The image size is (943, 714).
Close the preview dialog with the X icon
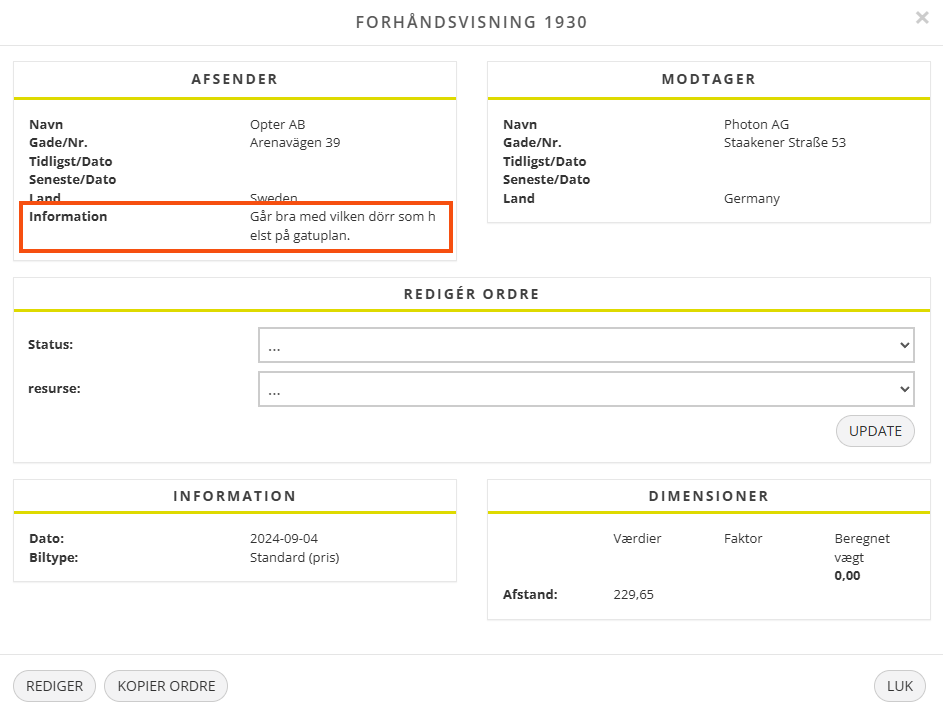tap(922, 18)
